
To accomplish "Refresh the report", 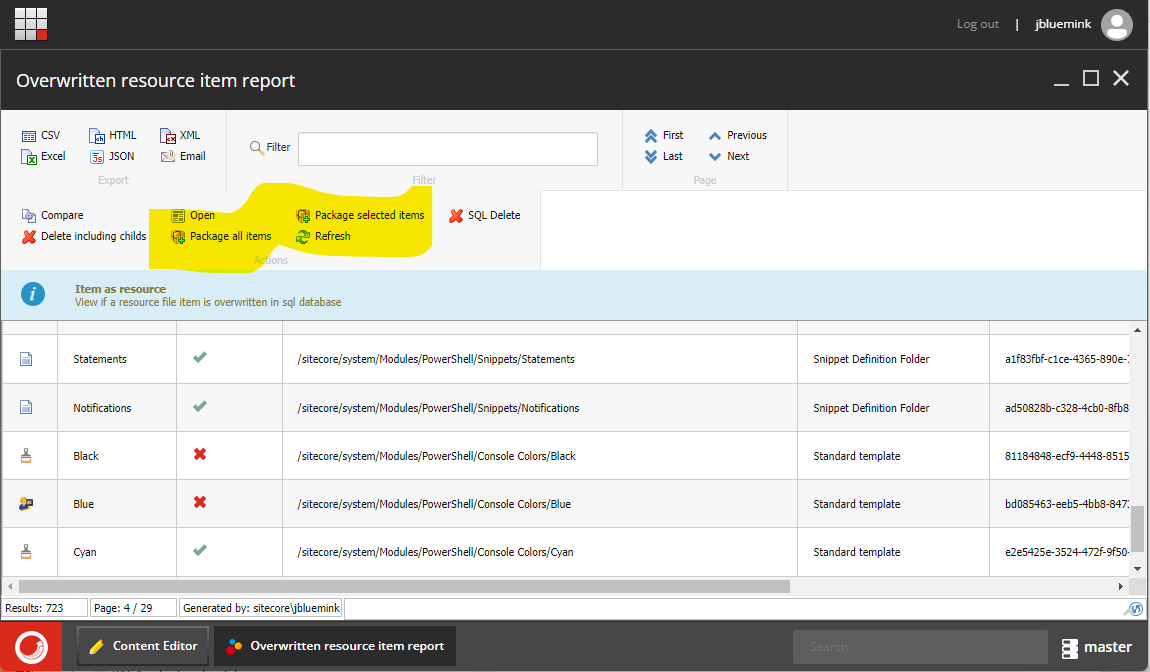I will tap(323, 236).
